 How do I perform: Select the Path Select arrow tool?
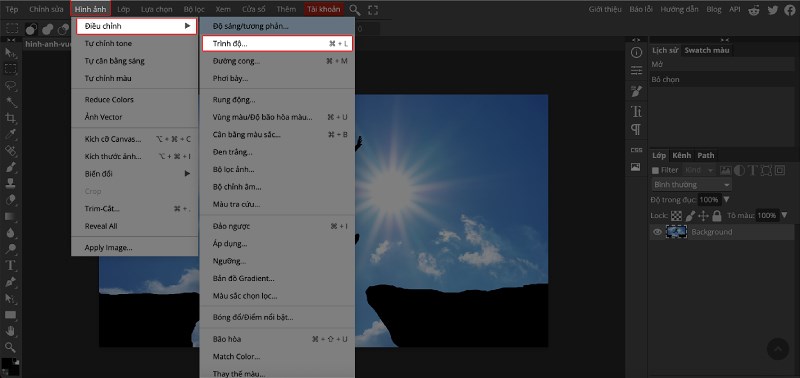[11, 298]
